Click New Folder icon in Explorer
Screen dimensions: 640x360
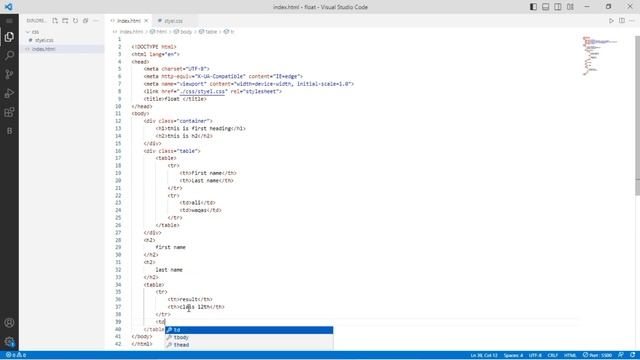(x=65, y=20)
